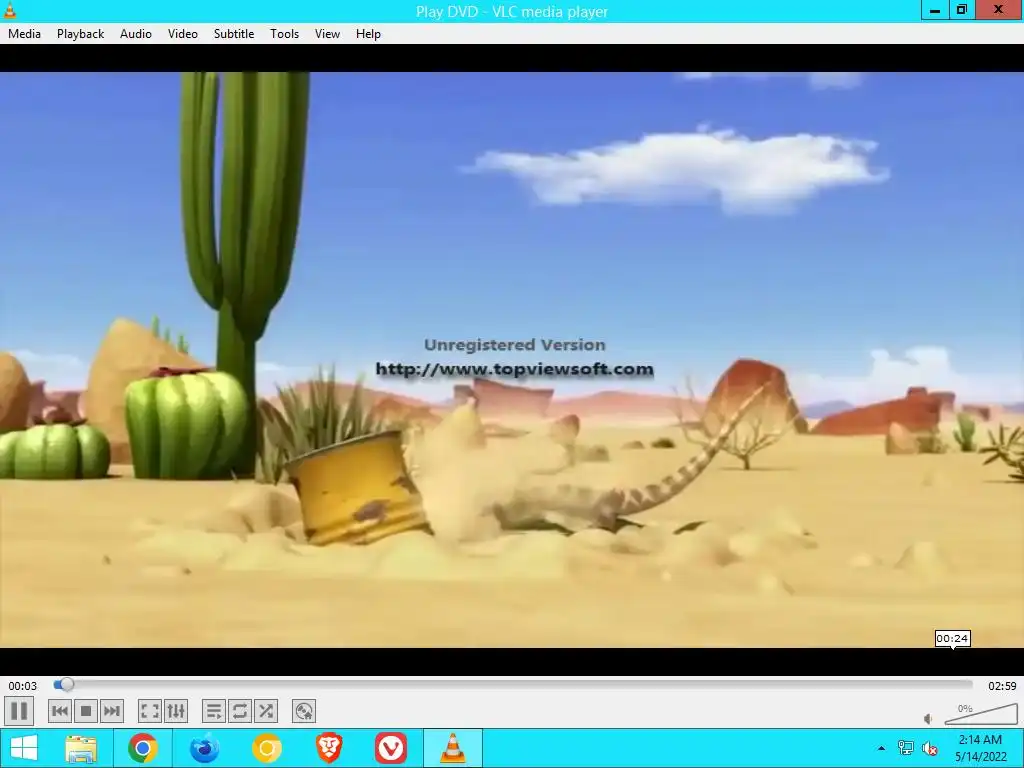Mute audio with the speaker icon

(928, 719)
